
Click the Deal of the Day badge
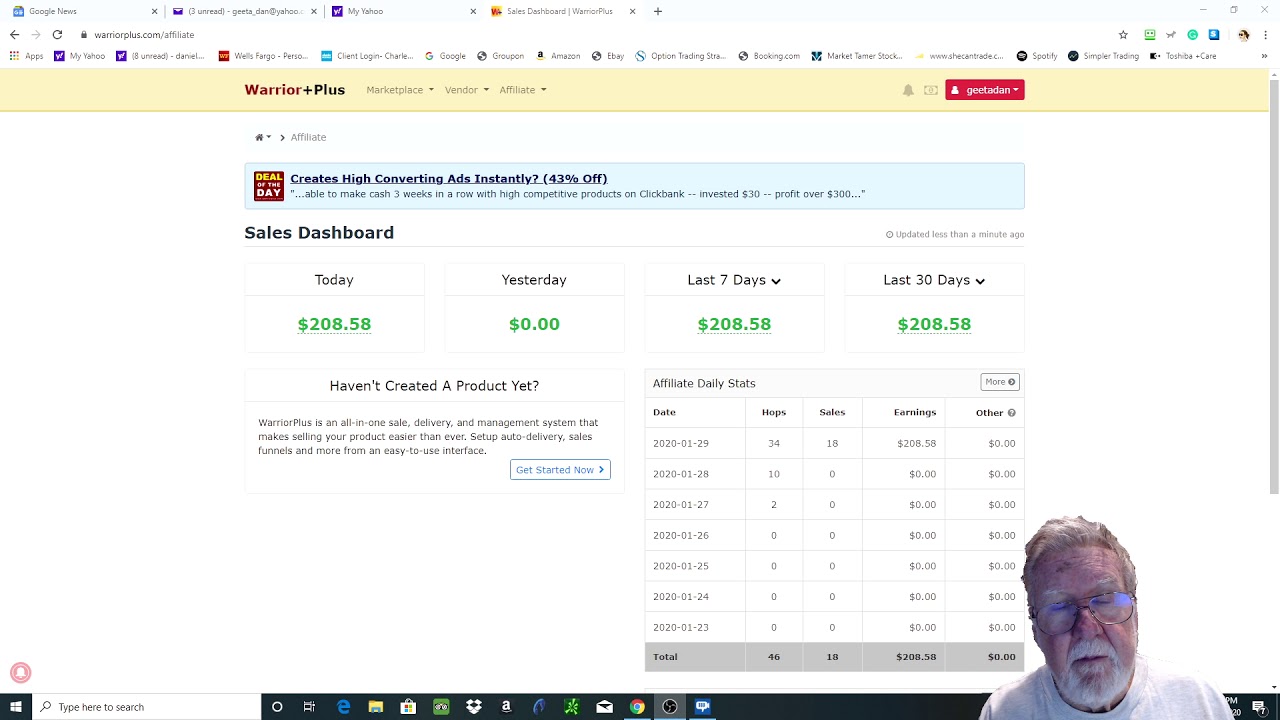click(269, 186)
